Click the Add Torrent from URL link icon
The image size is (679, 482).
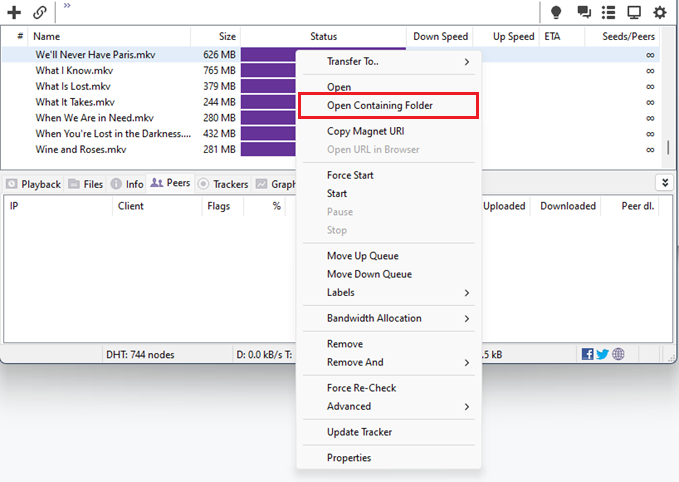[40, 12]
